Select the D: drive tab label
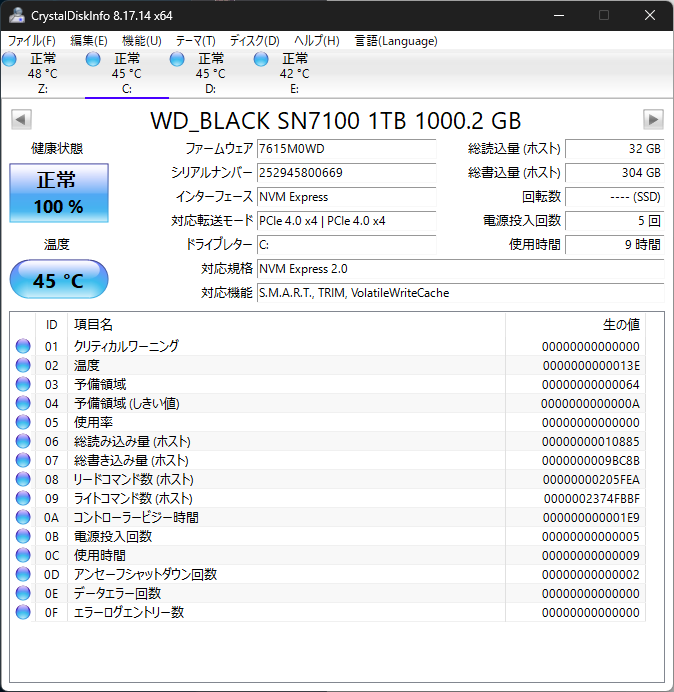674x692 pixels. tap(211, 89)
